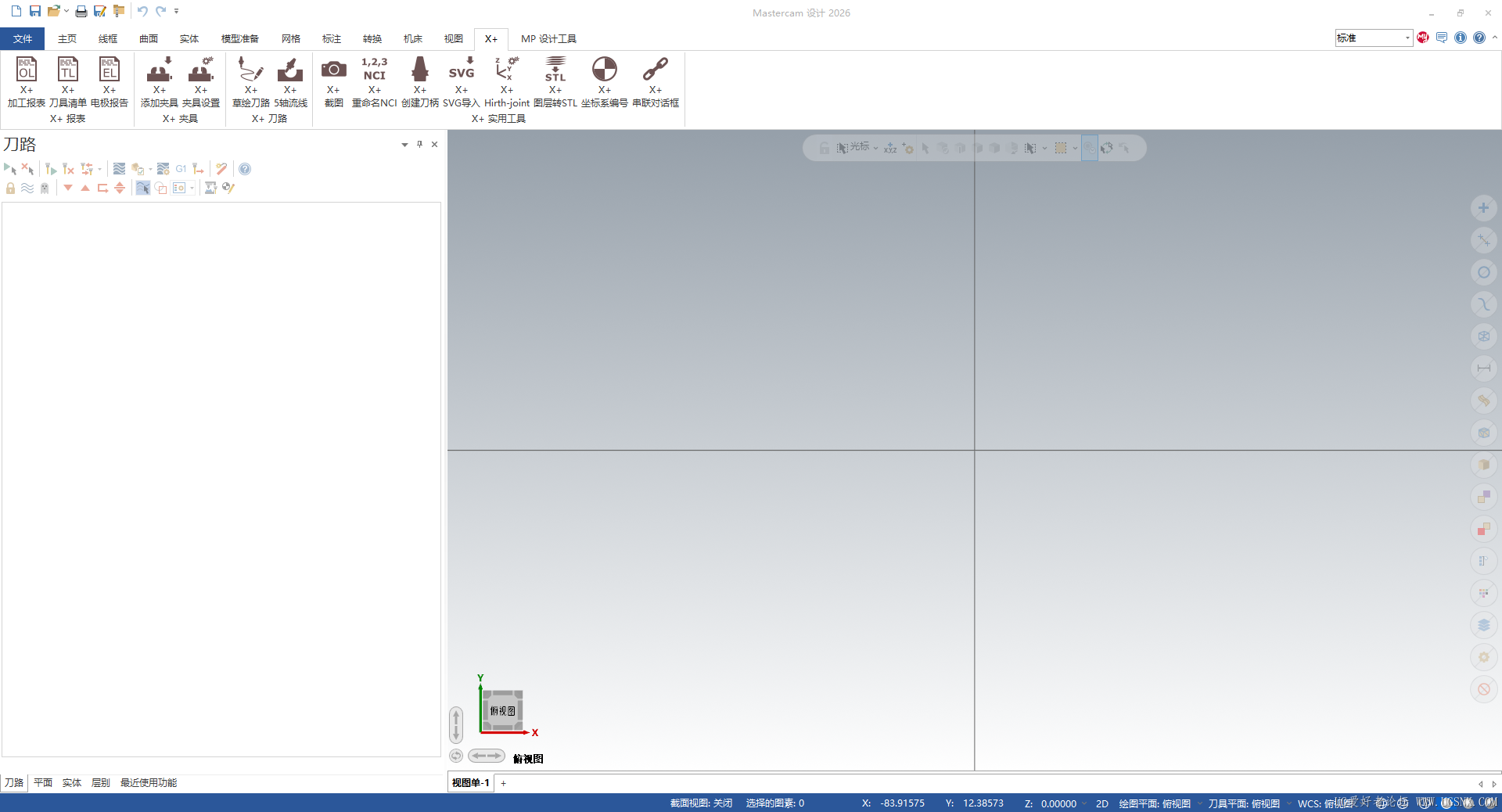Take a screenshot with X+ 截图
This screenshot has height=812, width=1502.
click(333, 81)
